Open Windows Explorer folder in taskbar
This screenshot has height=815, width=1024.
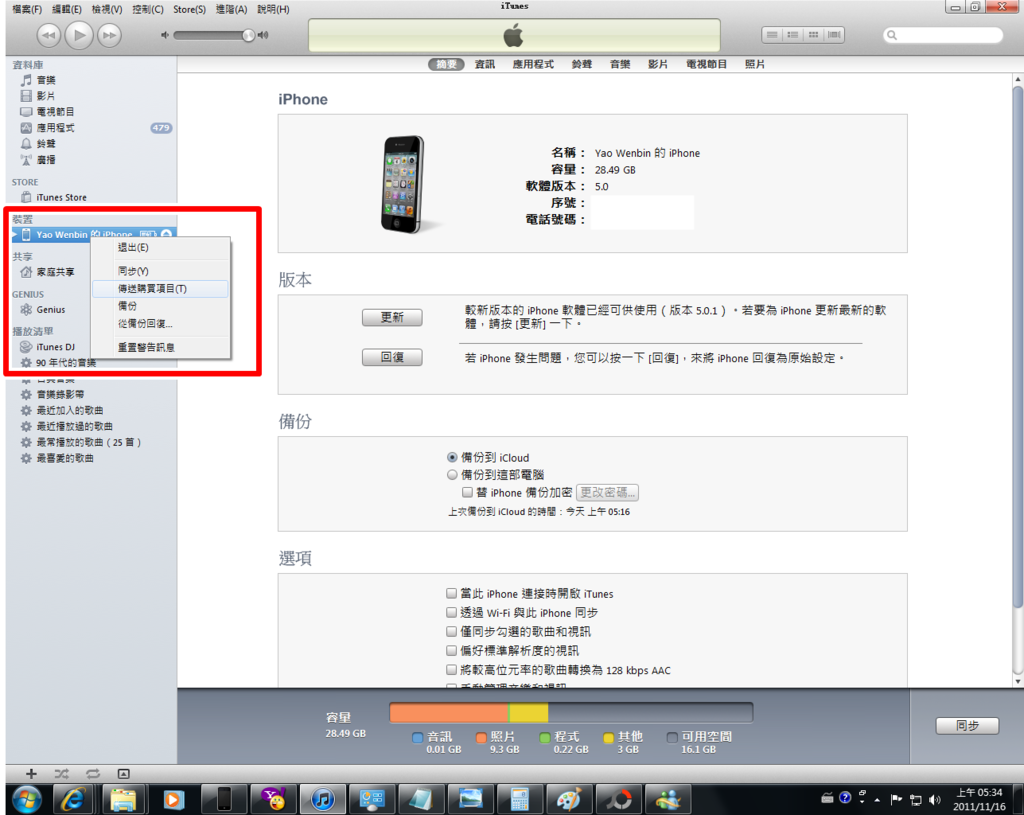point(122,799)
